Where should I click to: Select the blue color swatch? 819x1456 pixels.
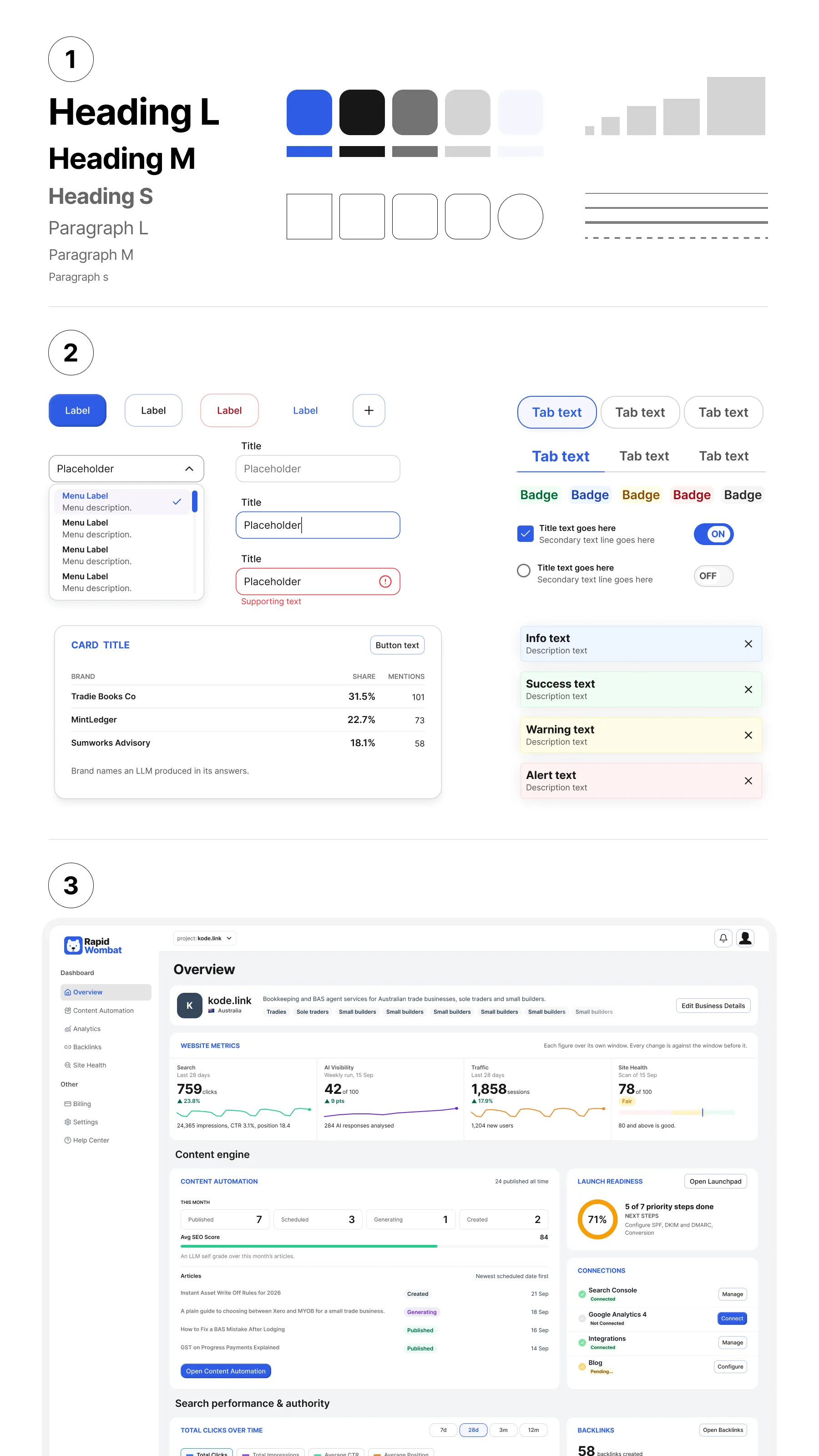[309, 112]
